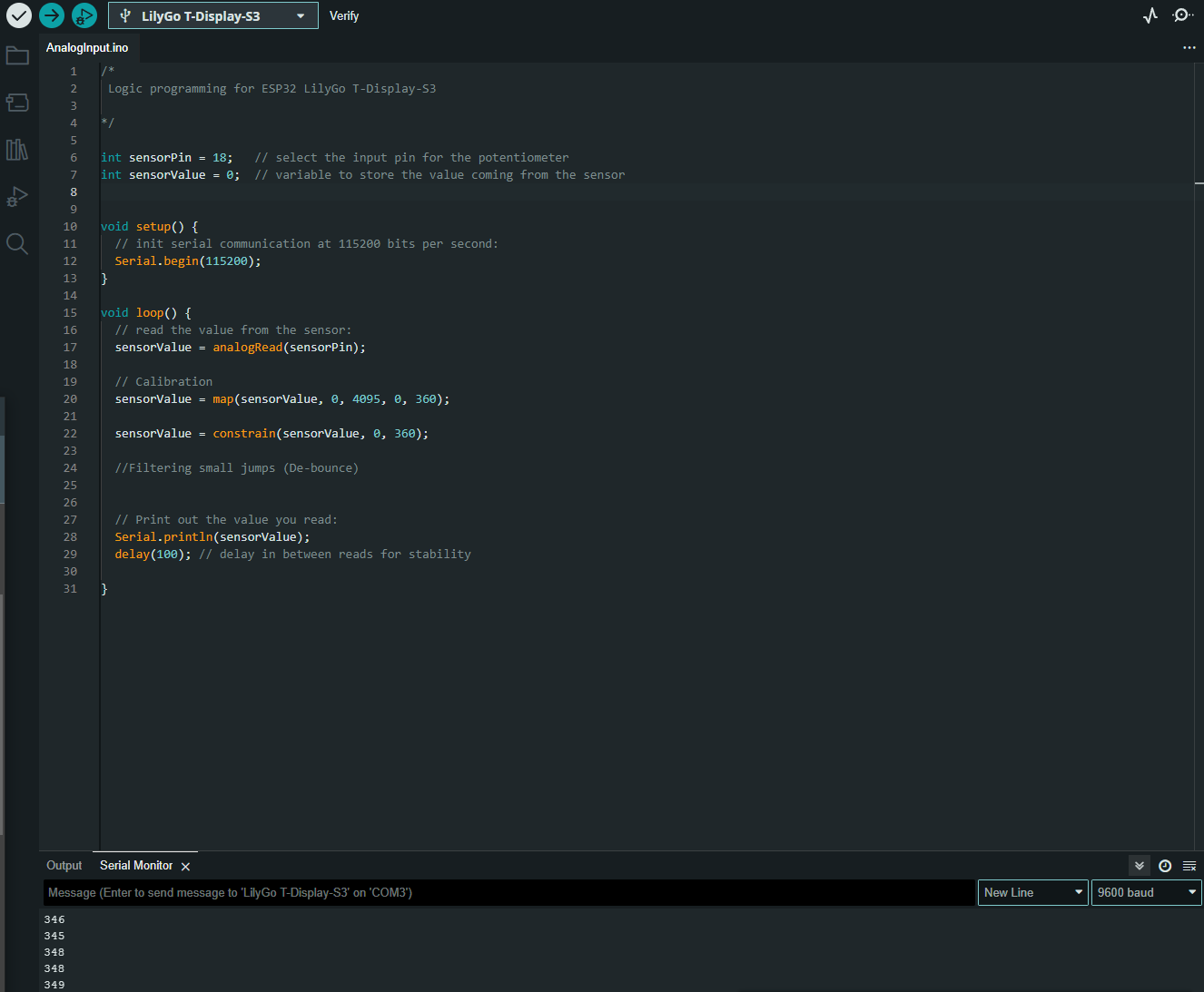Switch to the Output tab
The width and height of the screenshot is (1204, 992).
click(64, 866)
